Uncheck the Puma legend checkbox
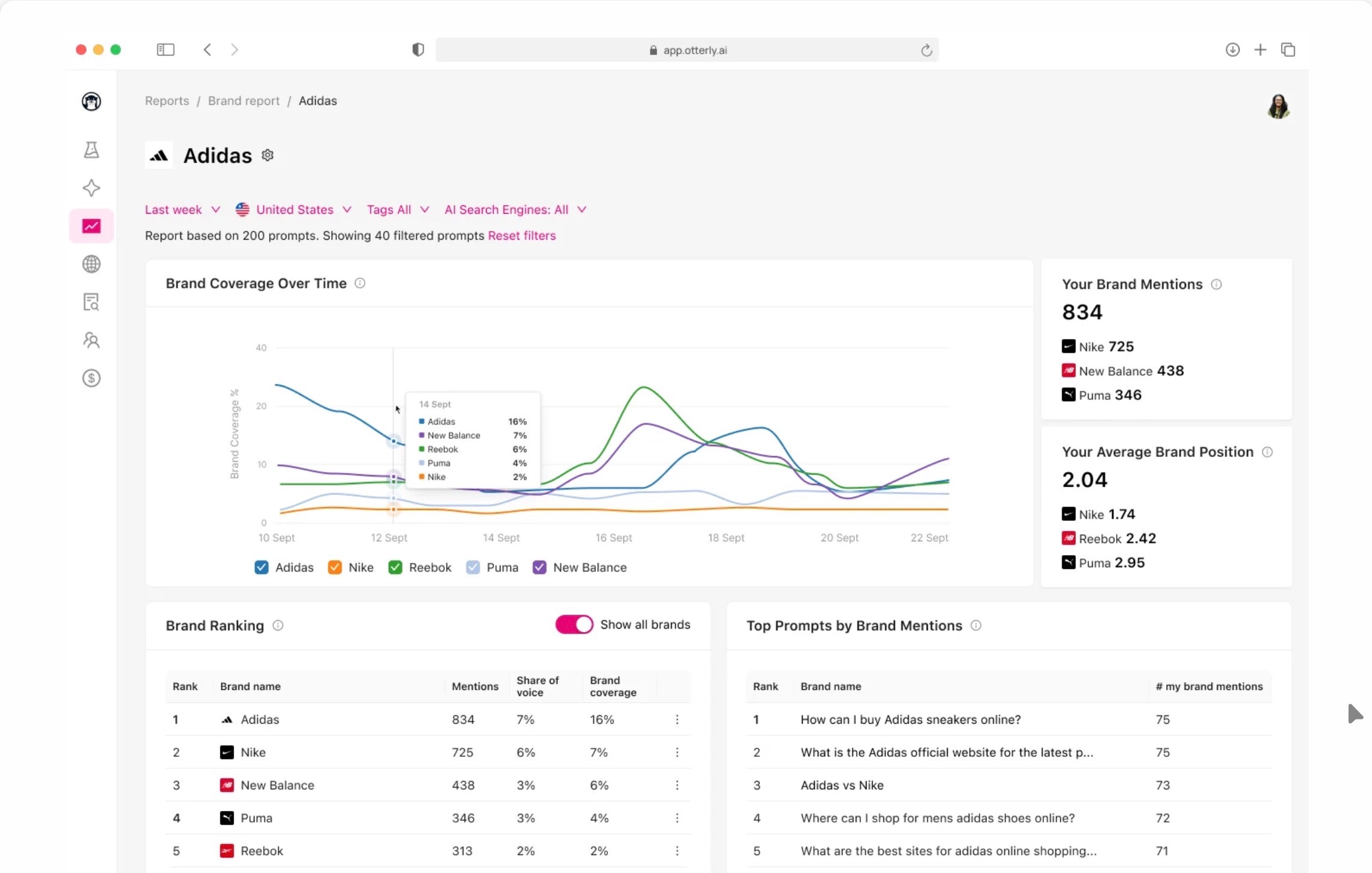Viewport: 1372px width, 873px height. (x=473, y=567)
